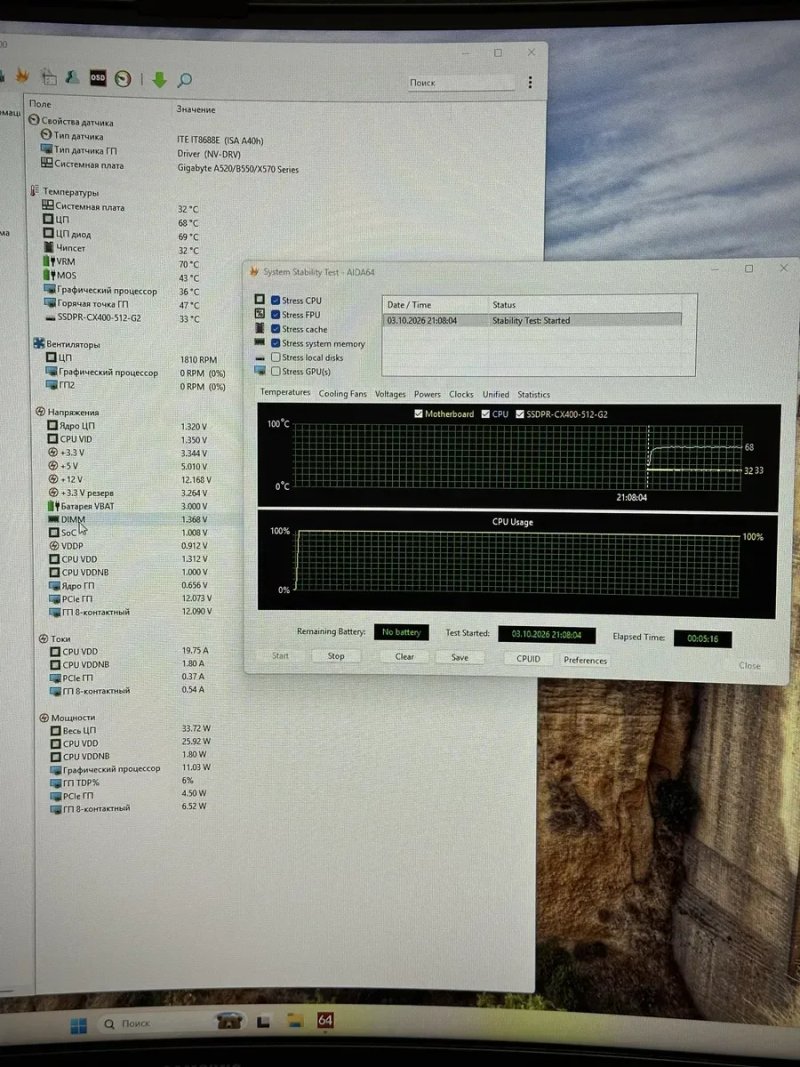Image resolution: width=800 pixels, height=1067 pixels.
Task: Open File Explorer folder from taskbar
Action: 295,1020
